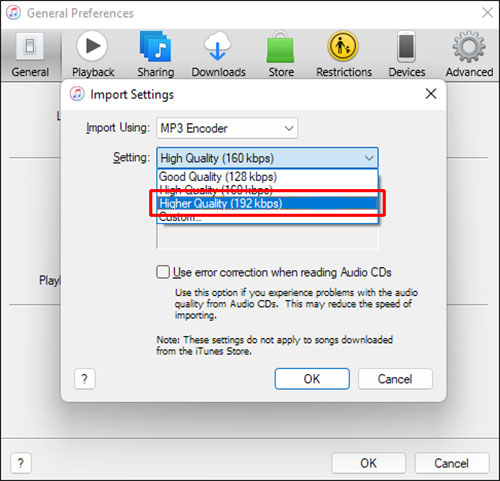Switch to the Sharing preferences tab
The height and width of the screenshot is (481, 500).
[x=156, y=55]
